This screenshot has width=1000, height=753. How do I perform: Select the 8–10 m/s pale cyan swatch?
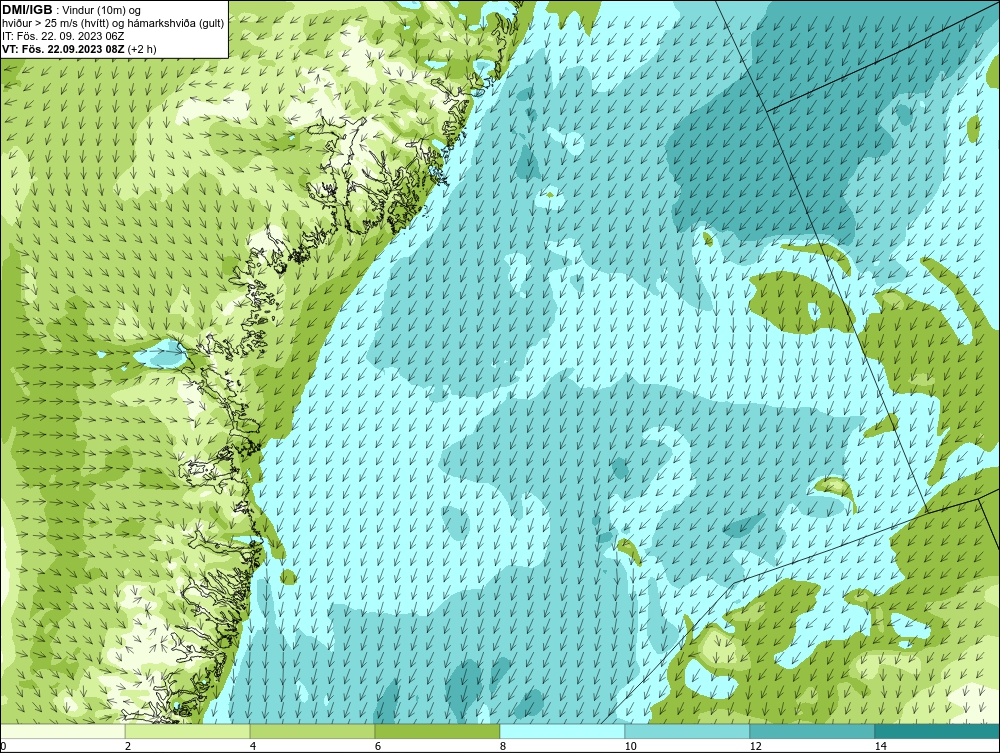point(562,731)
